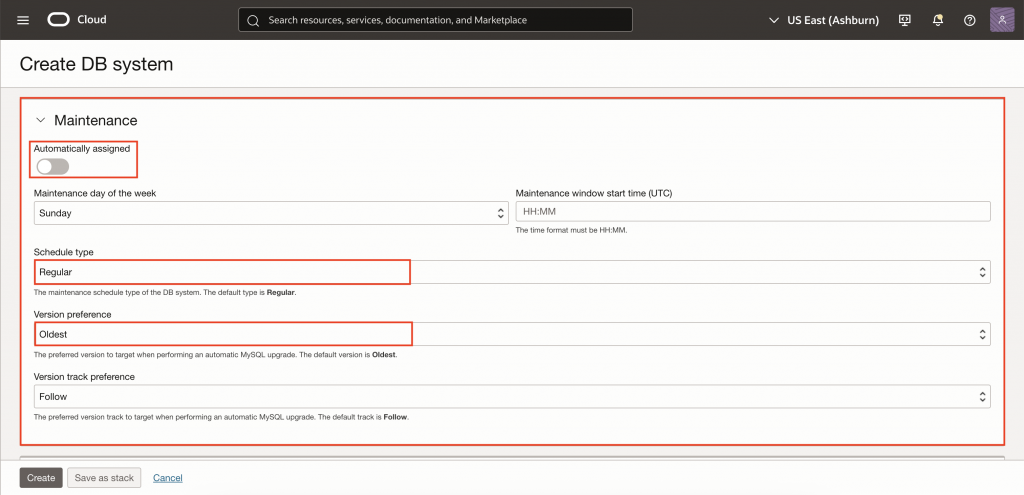Open the notifications bell
Viewport: 1024px width, 495px height.
click(937, 20)
